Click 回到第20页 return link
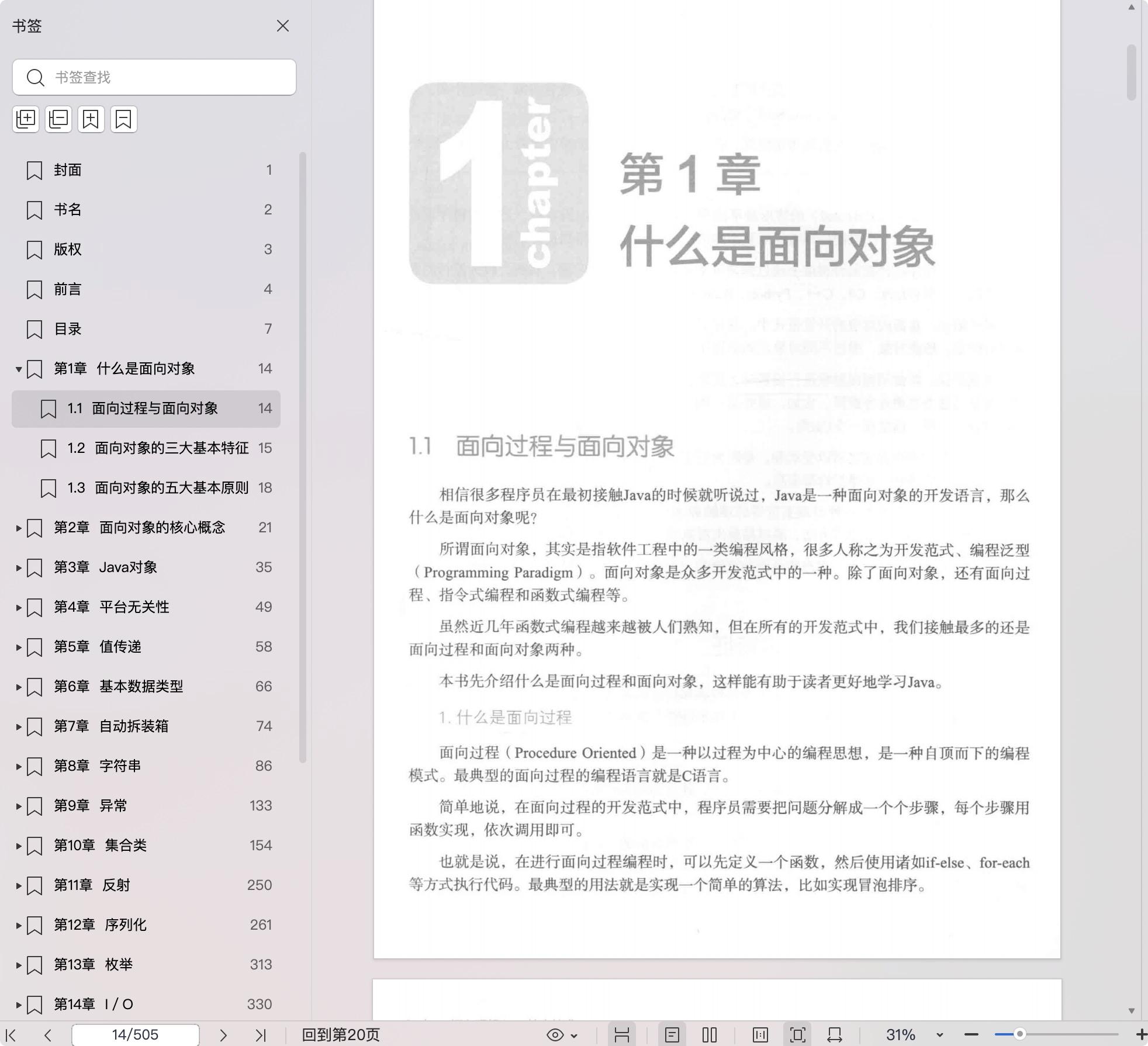 click(341, 1035)
